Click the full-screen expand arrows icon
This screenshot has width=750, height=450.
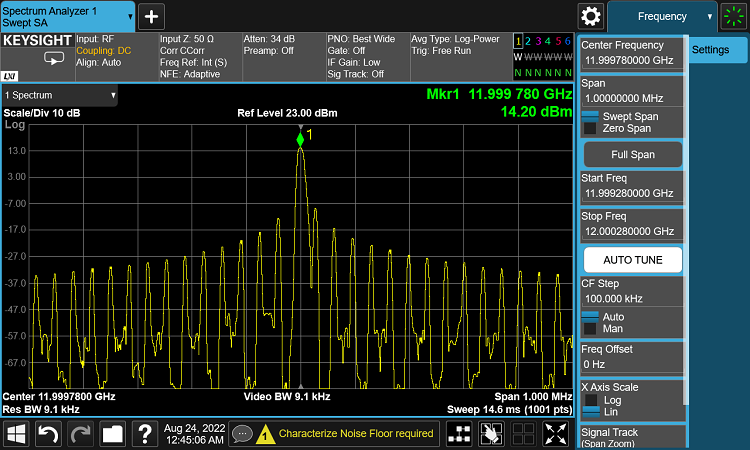pyautogui.click(x=555, y=433)
